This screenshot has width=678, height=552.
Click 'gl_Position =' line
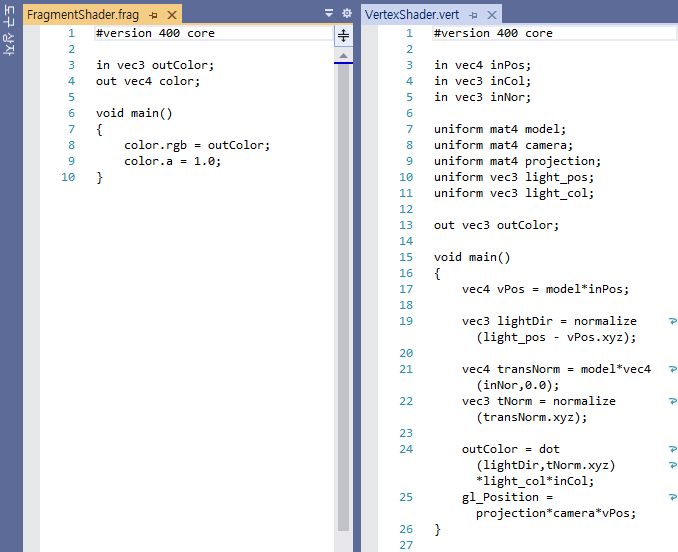point(507,497)
